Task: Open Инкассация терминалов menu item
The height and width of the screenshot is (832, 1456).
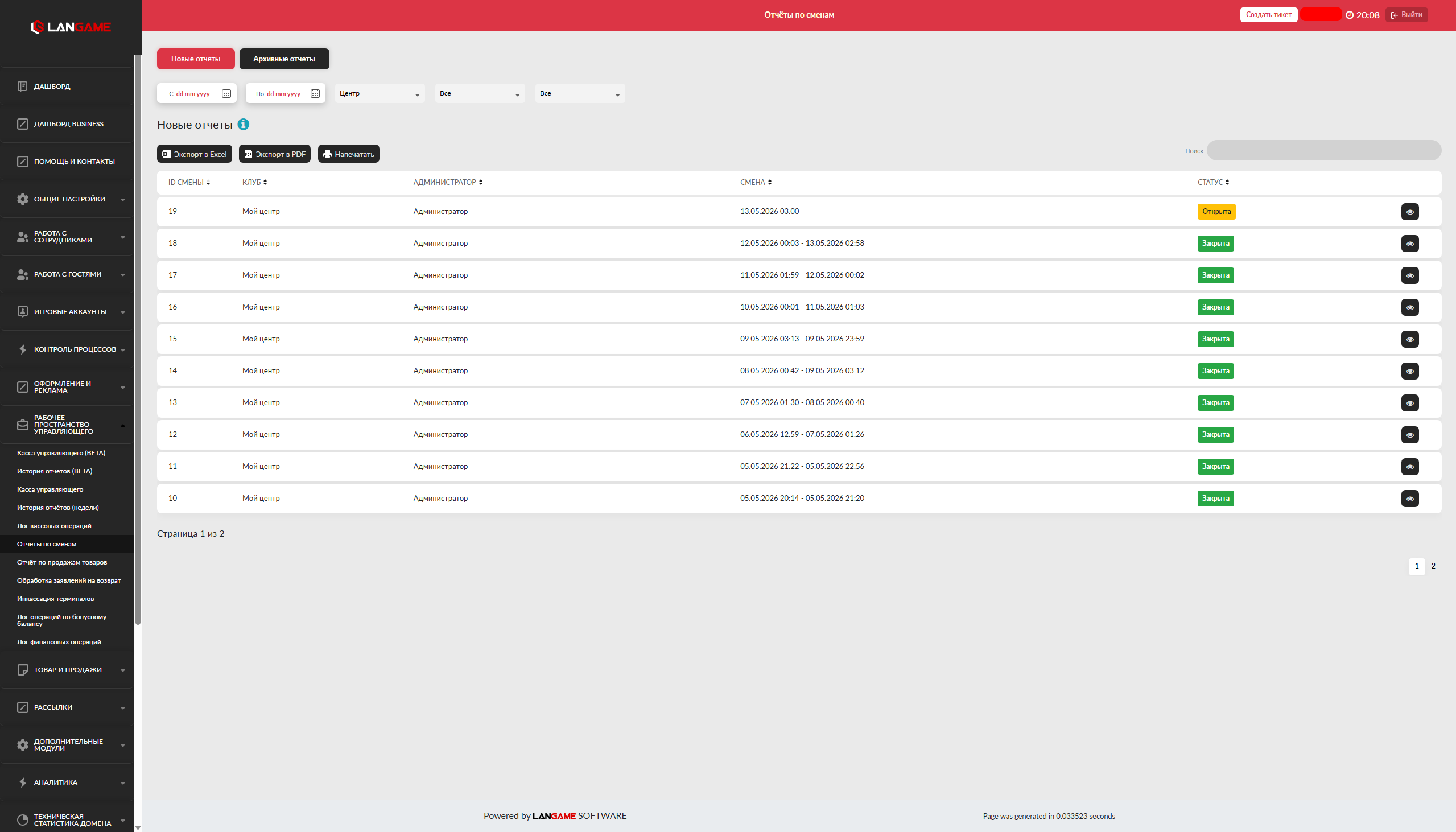Action: click(x=55, y=599)
